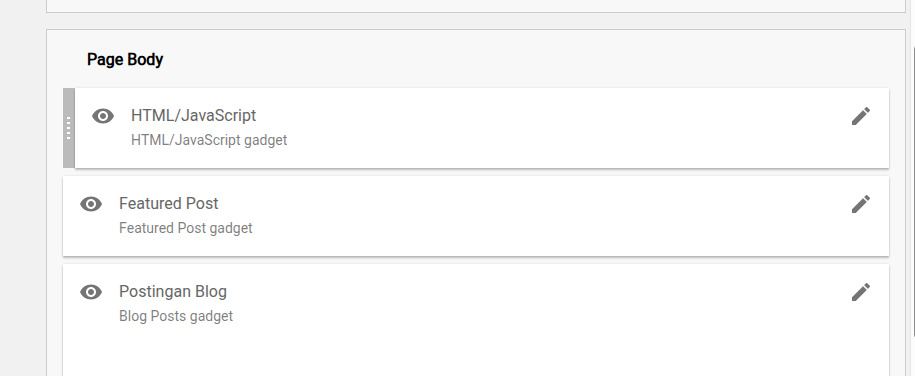The image size is (915, 376).
Task: Click the pencil icon for Postingan Blog
Action: click(861, 292)
